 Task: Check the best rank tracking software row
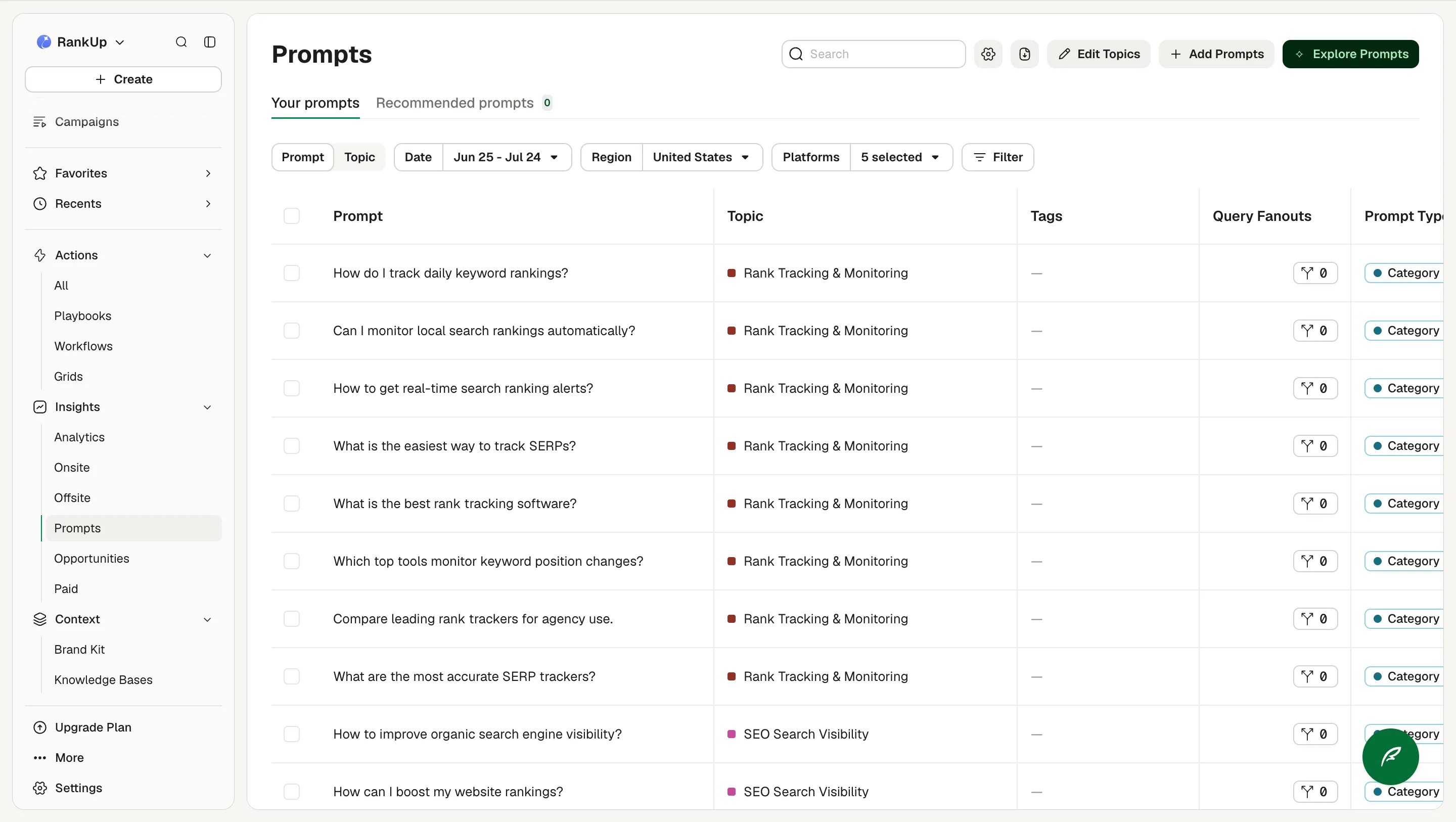click(x=291, y=503)
